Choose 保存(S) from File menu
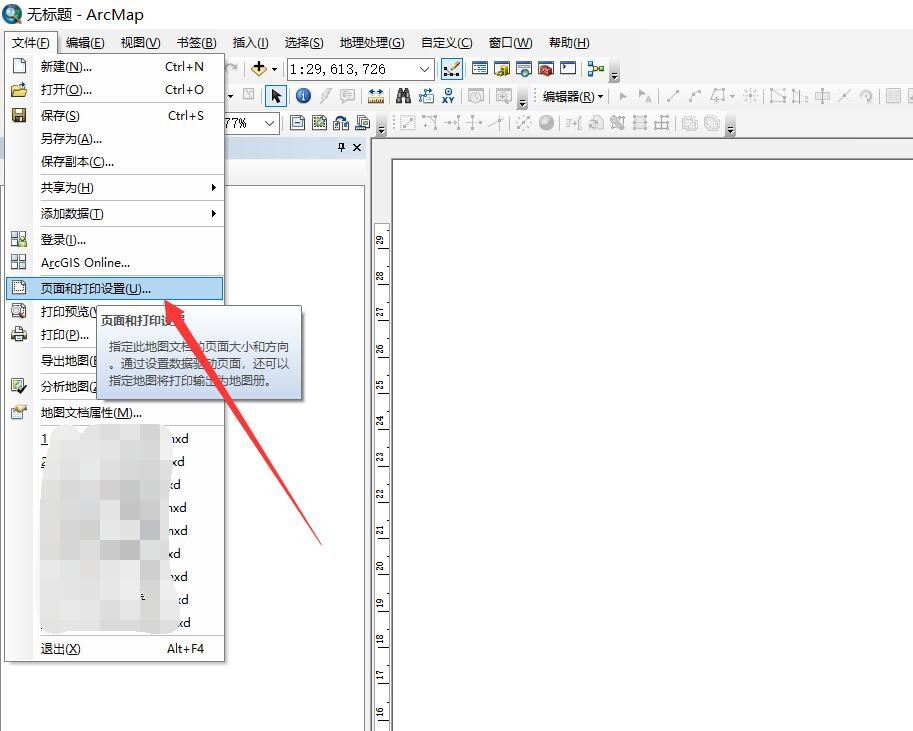The width and height of the screenshot is (913, 731). coord(115,115)
